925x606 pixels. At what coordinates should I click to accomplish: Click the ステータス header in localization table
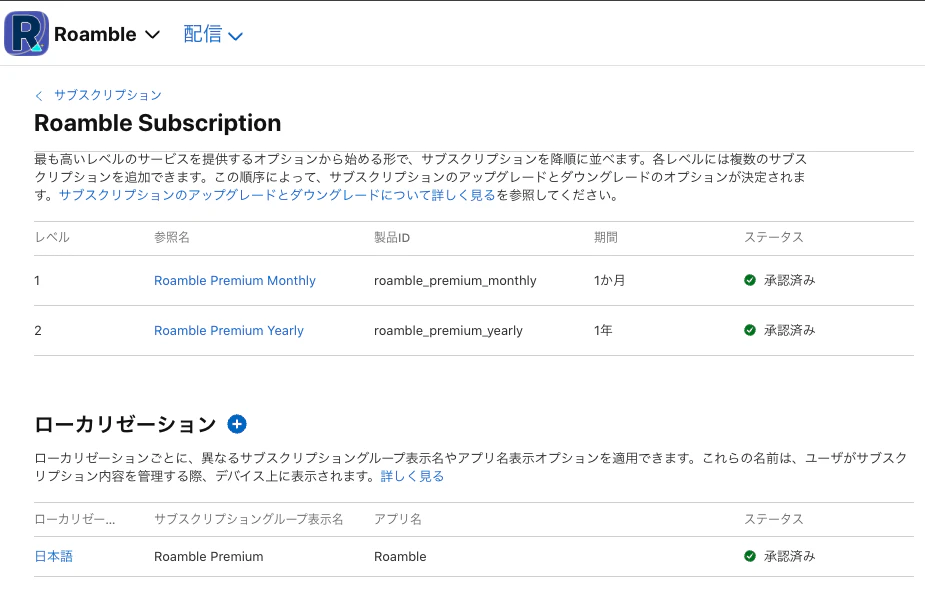click(x=773, y=519)
